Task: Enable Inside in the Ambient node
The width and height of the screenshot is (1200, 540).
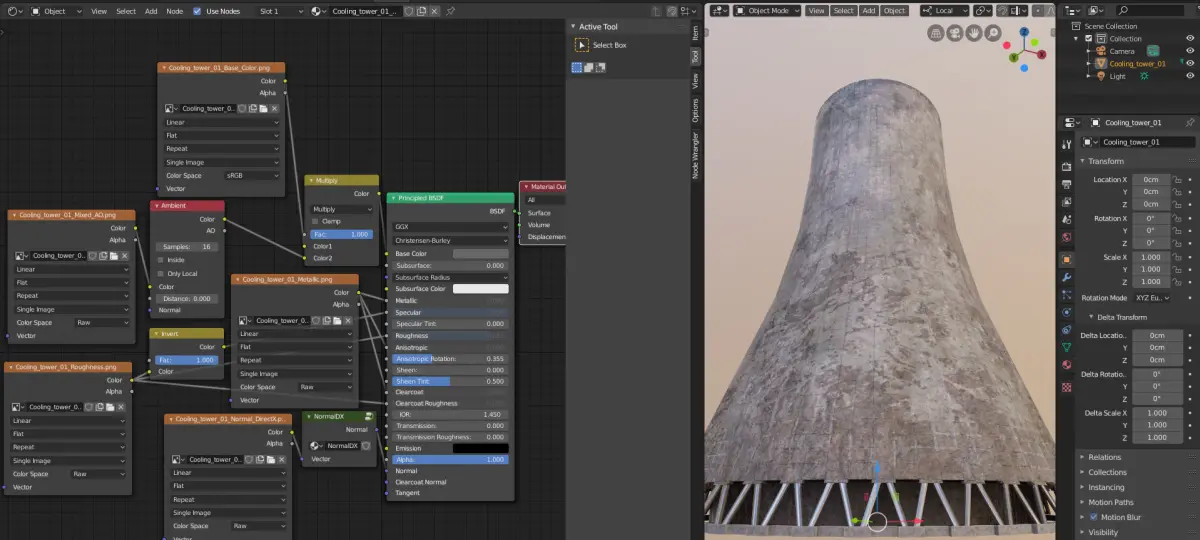Action: 161,260
